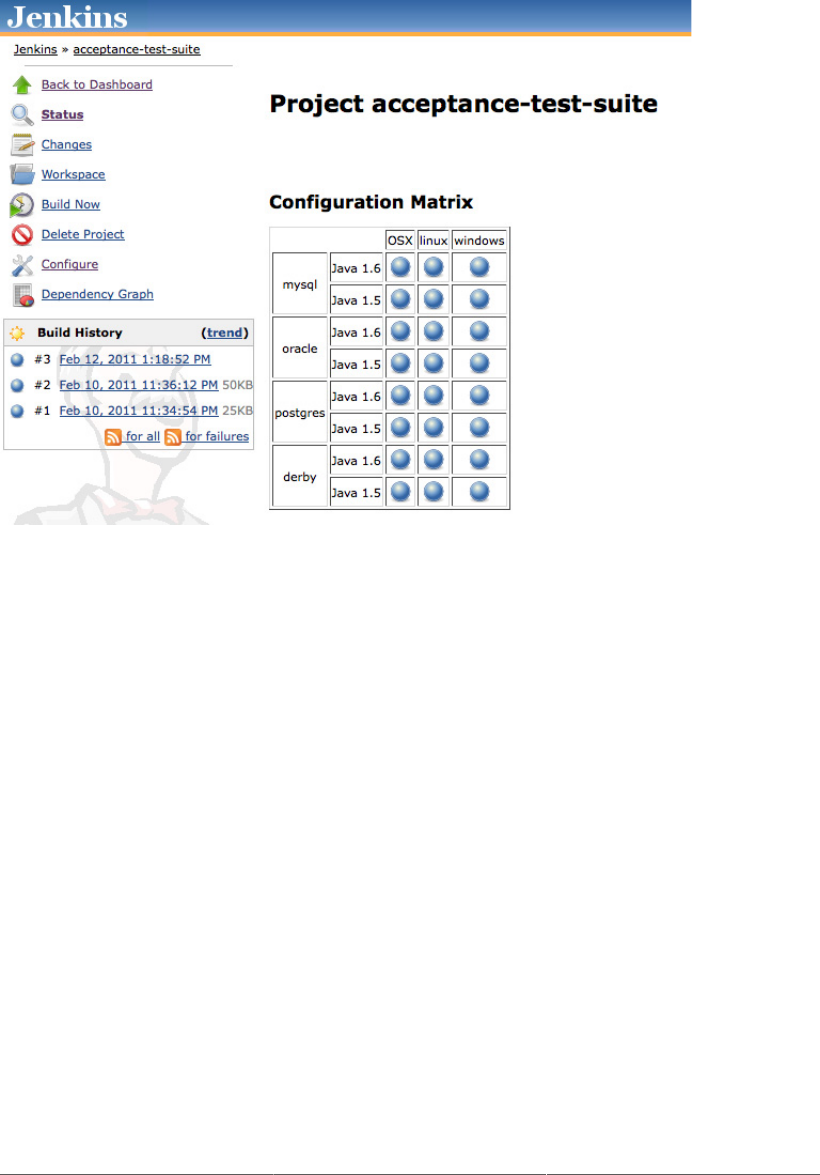
Task: Click the Jenkins breadcrumb link
Action: [35, 49]
